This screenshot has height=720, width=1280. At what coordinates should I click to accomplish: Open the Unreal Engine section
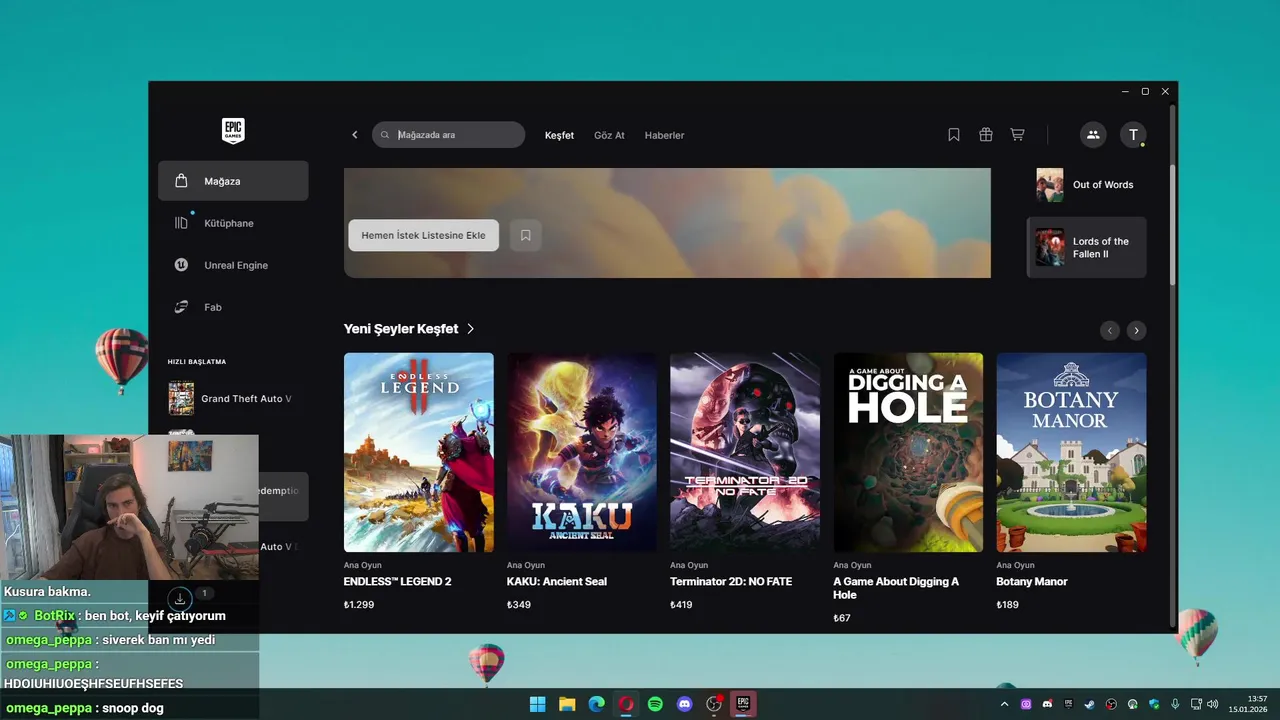[233, 265]
